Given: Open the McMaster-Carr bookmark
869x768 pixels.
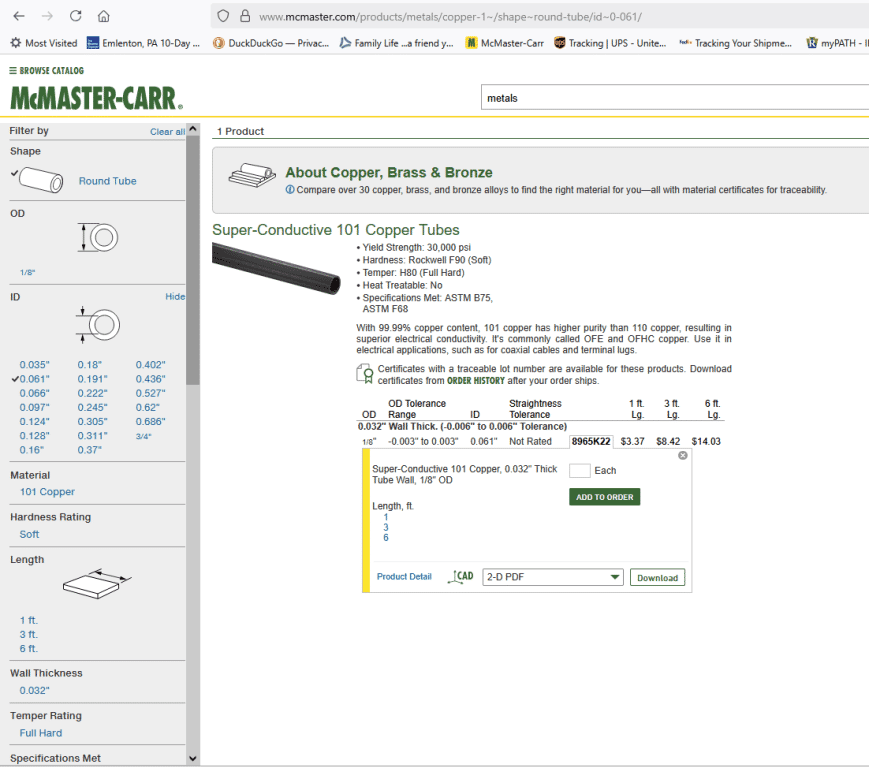Looking at the screenshot, I should pos(504,43).
